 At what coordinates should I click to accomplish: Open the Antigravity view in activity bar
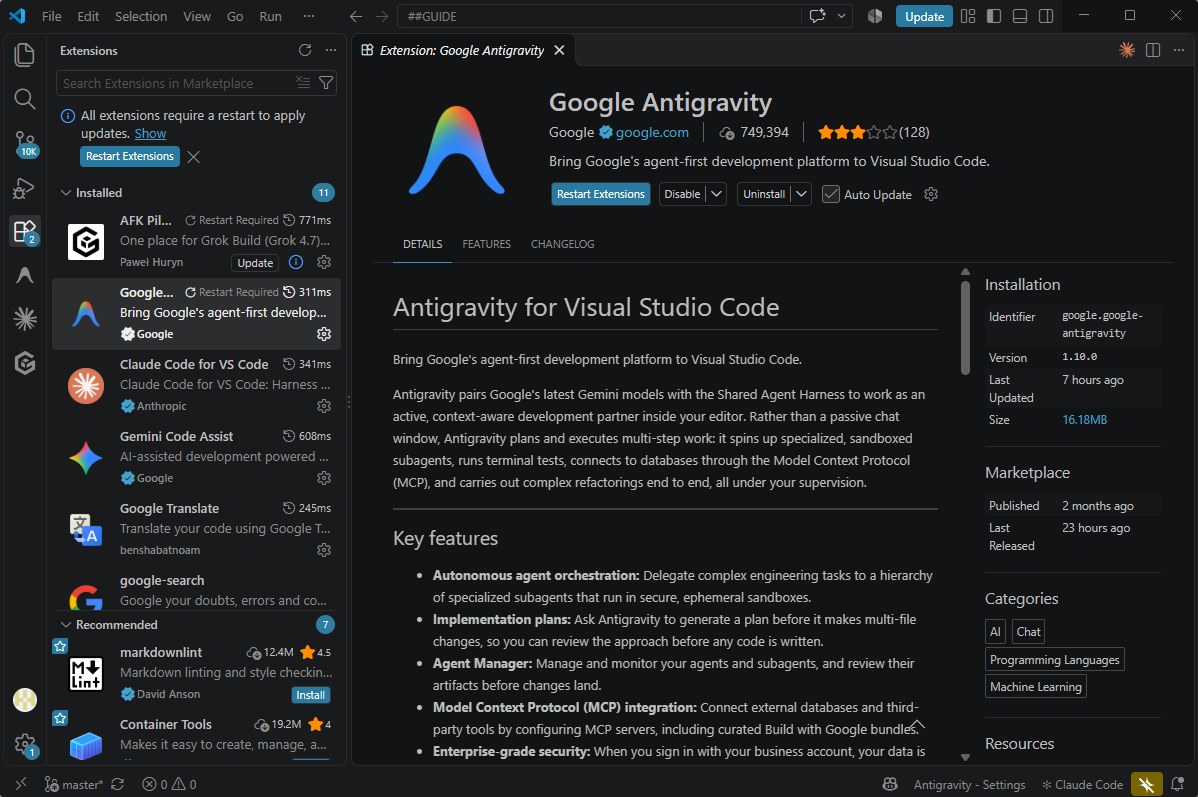click(x=24, y=275)
